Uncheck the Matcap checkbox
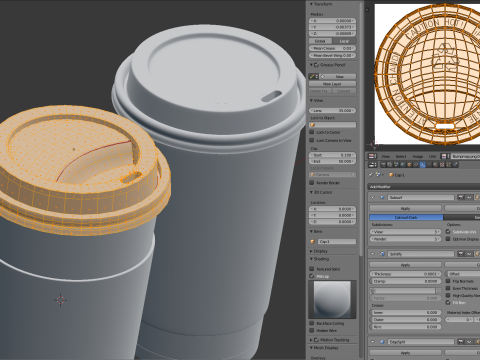The width and height of the screenshot is (480, 360). point(312,276)
